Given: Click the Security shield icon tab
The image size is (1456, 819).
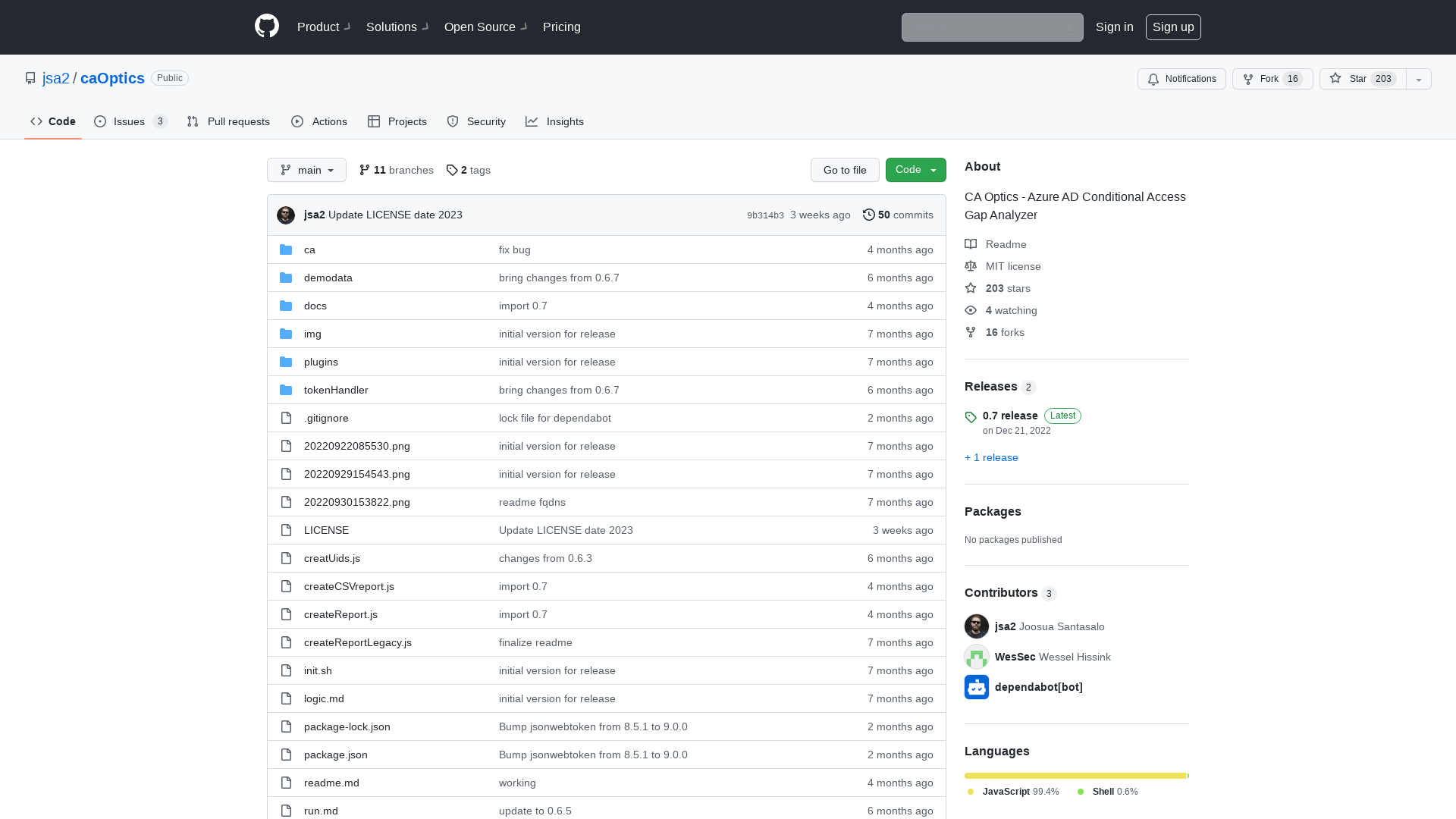Looking at the screenshot, I should (x=475, y=121).
